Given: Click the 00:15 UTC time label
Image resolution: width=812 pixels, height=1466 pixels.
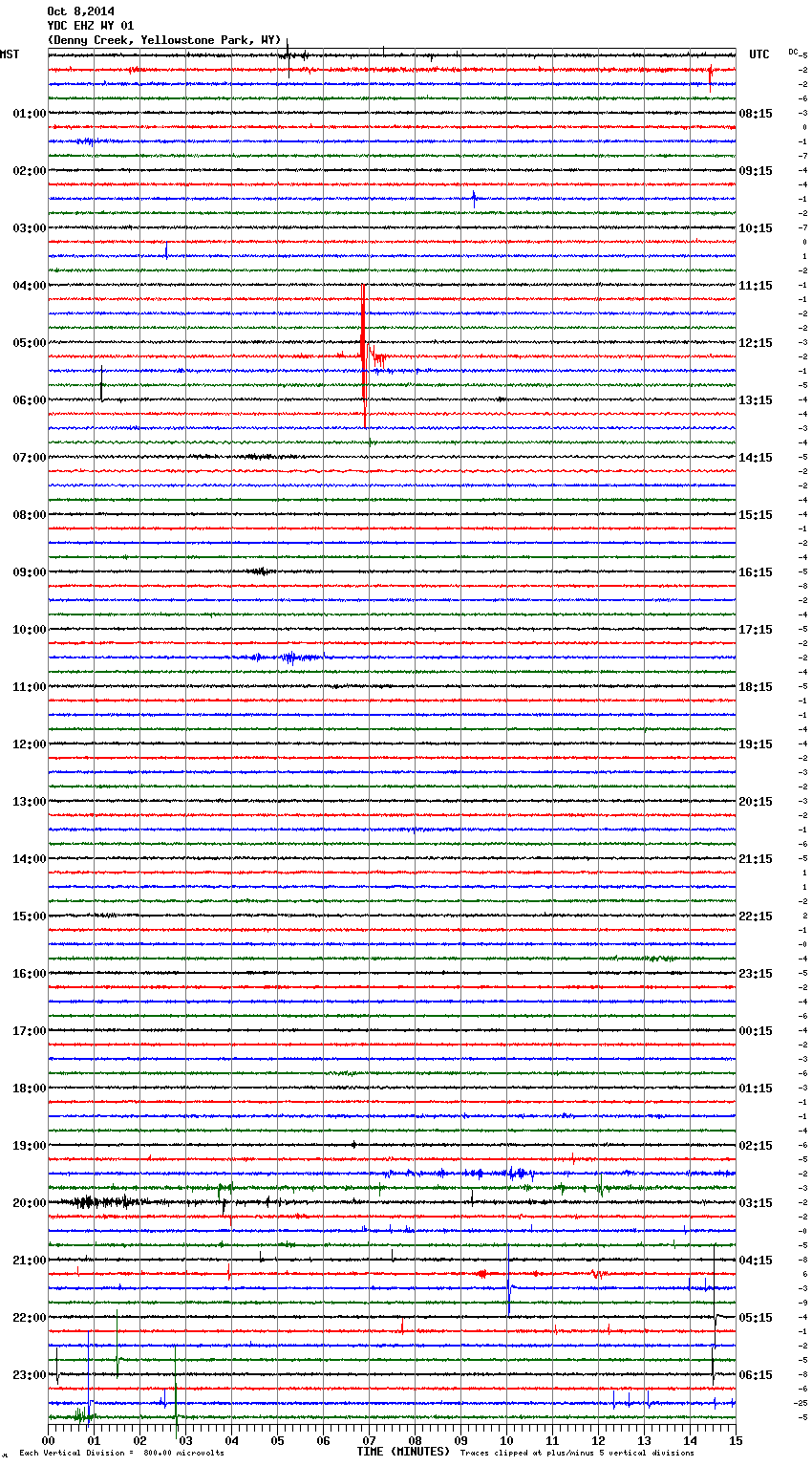Looking at the screenshot, I should click(x=756, y=1031).
